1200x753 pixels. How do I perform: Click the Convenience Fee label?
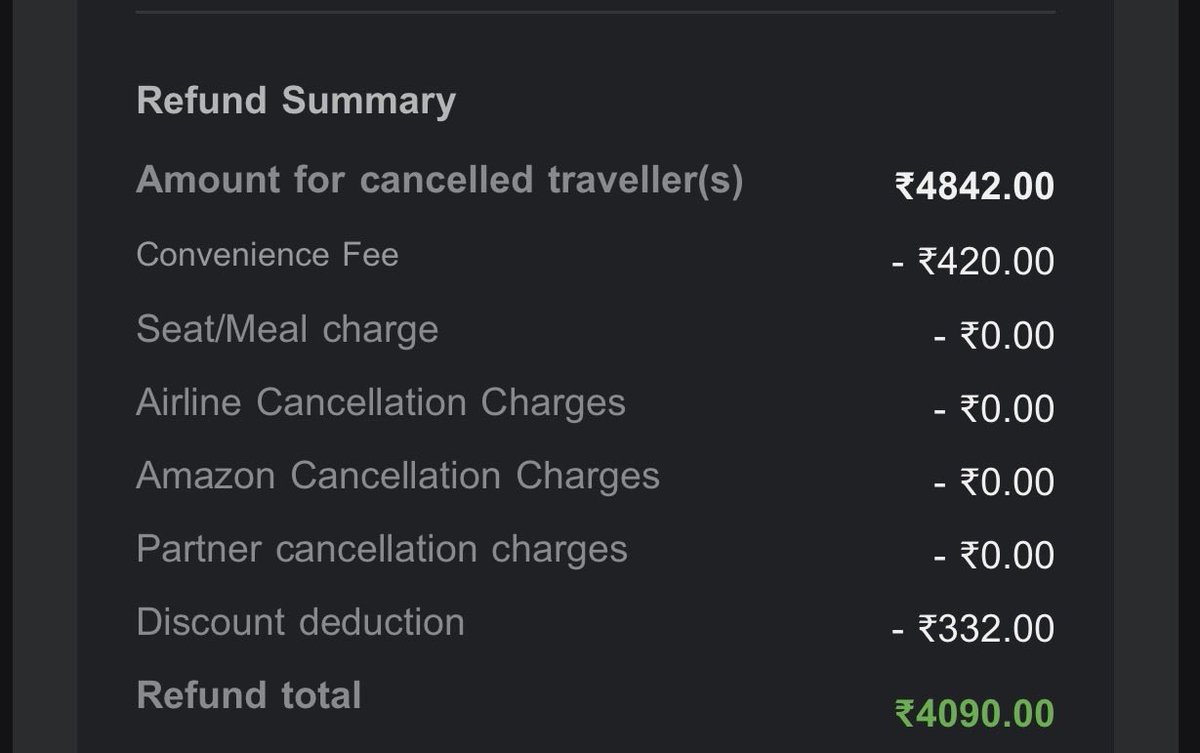(267, 254)
